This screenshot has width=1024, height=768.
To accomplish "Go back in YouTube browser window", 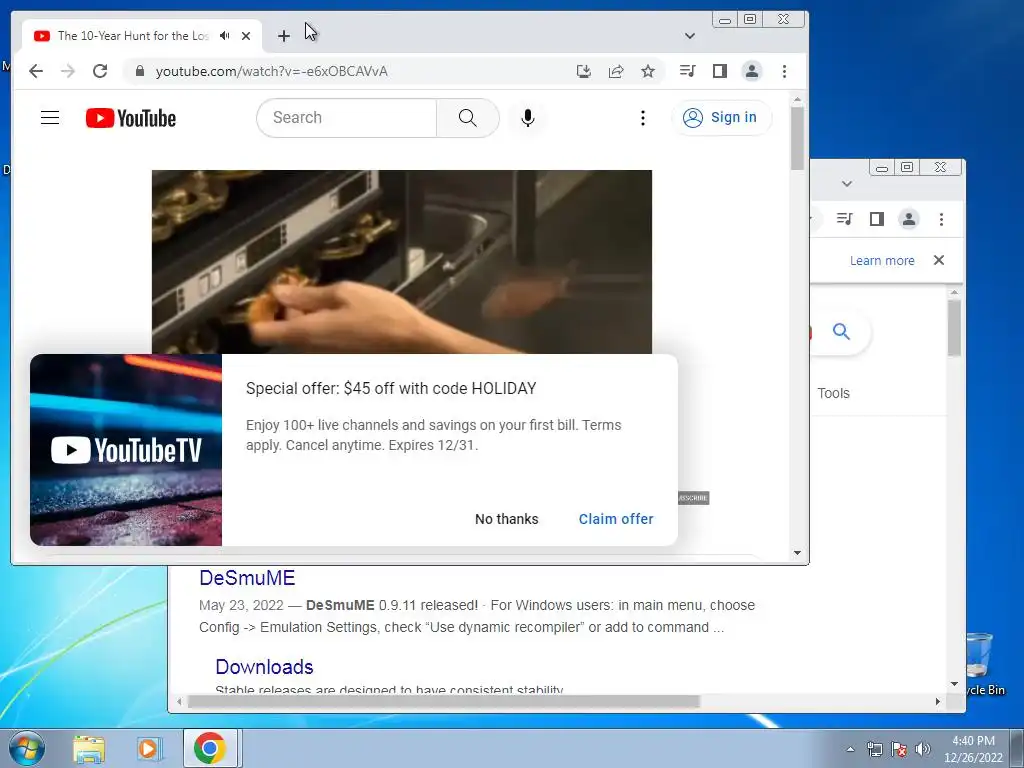I will pos(36,71).
